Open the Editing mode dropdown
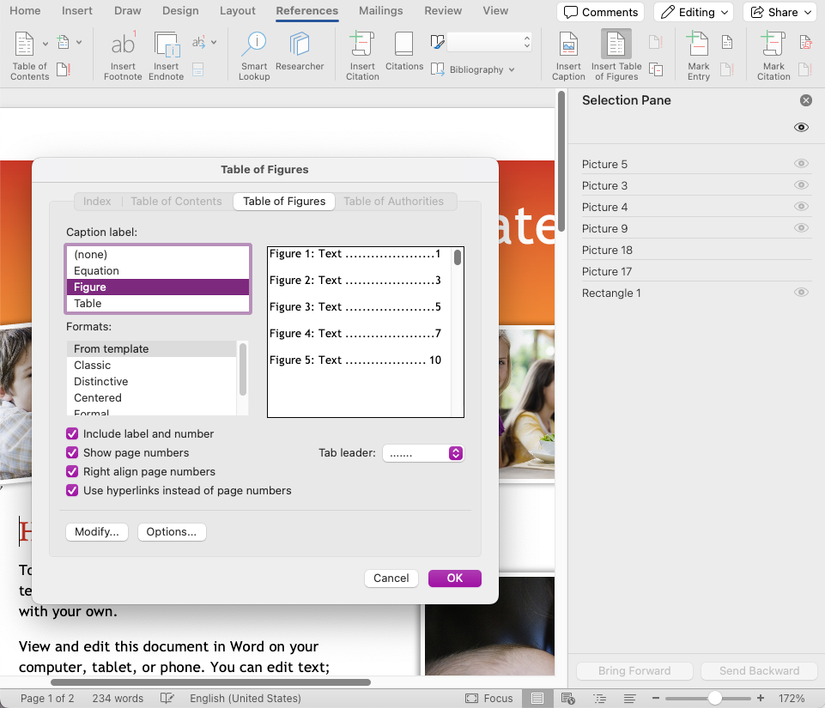Screen dimensions: 825x708 pos(695,12)
